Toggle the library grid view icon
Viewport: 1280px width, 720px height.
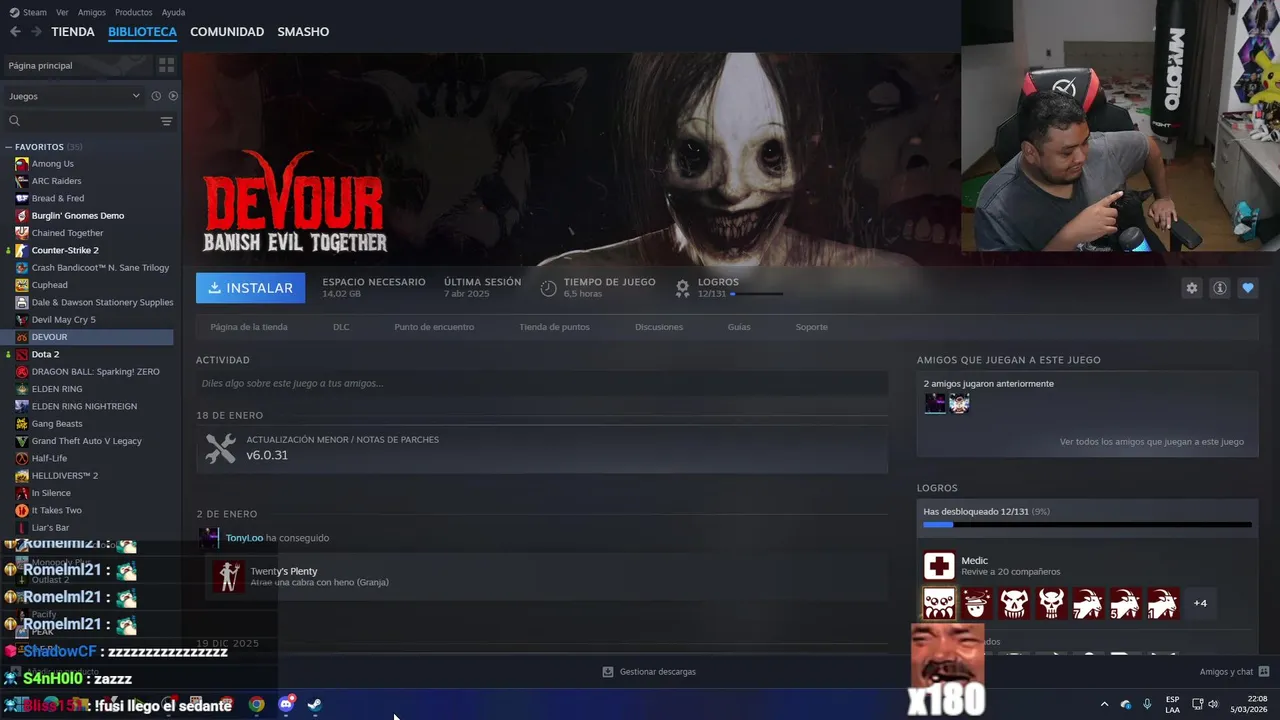(166, 65)
